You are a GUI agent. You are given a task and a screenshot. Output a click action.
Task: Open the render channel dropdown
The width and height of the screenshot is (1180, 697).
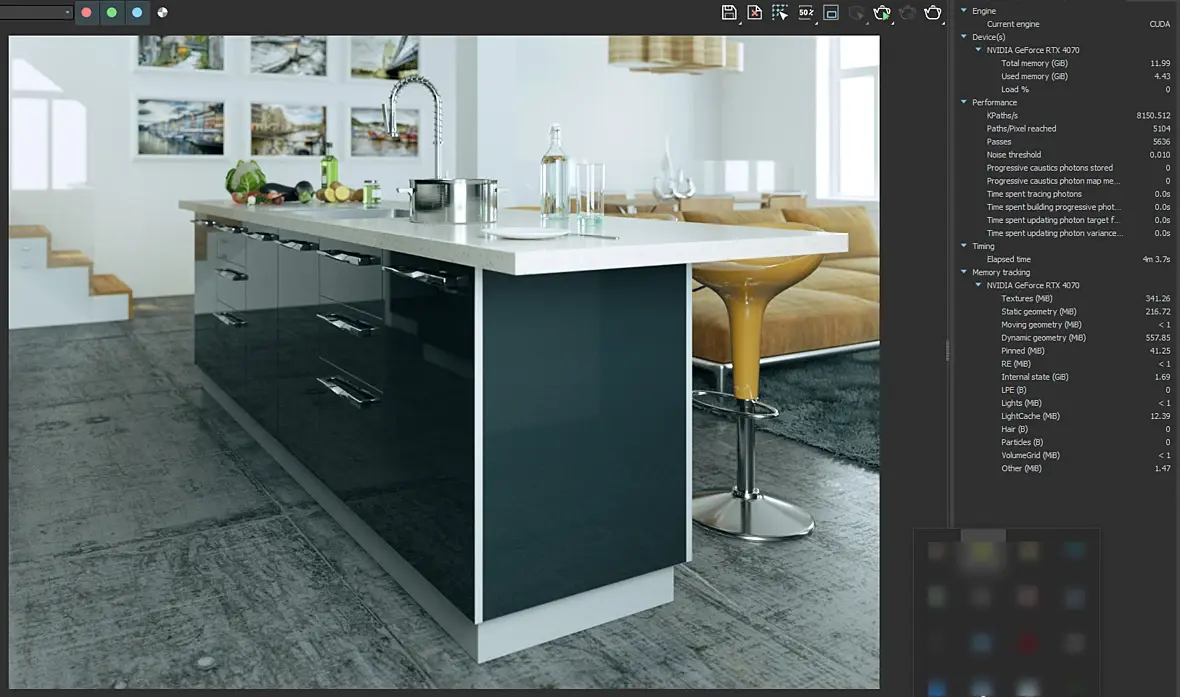[x=36, y=12]
